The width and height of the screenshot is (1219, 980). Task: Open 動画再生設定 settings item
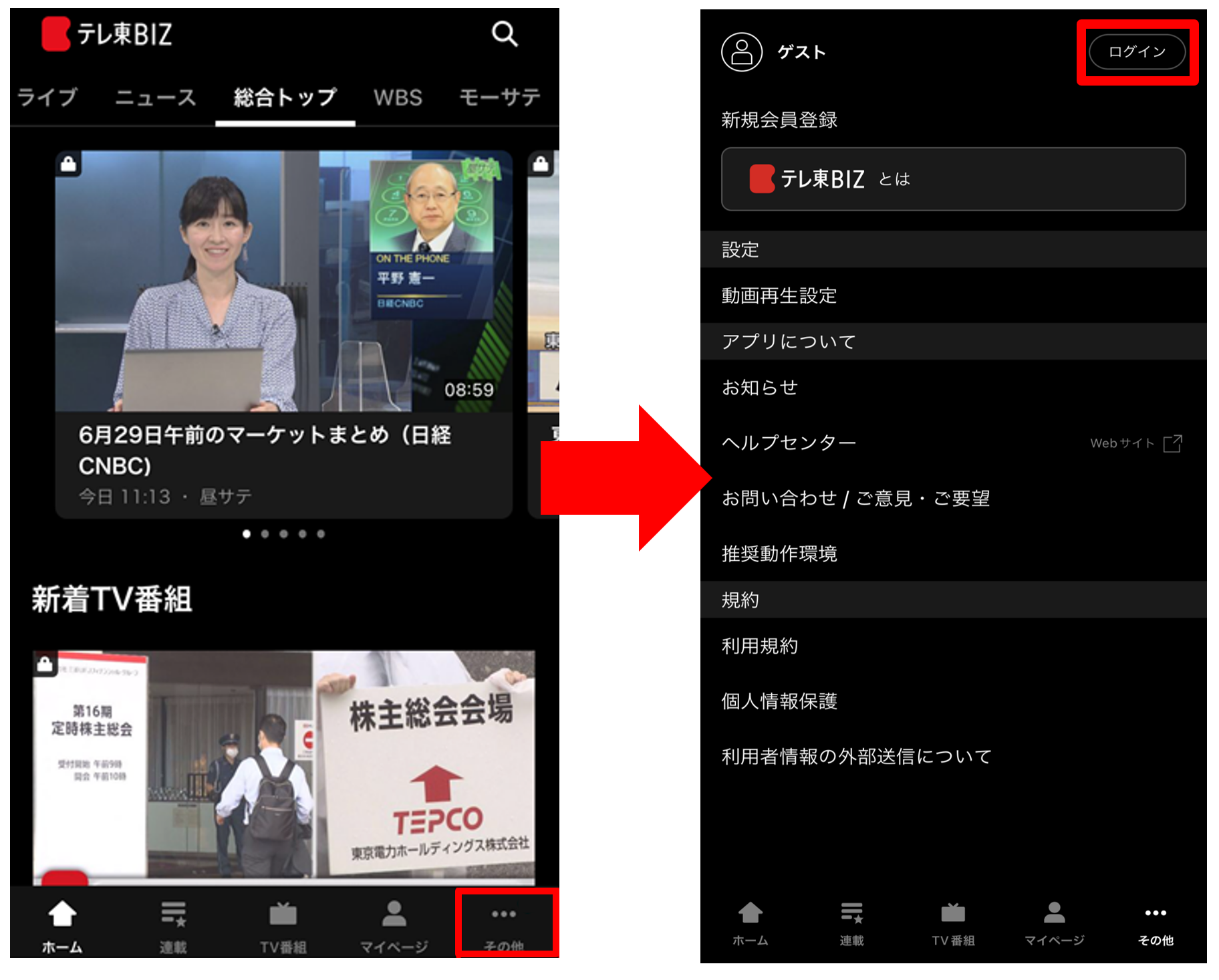[x=779, y=295]
